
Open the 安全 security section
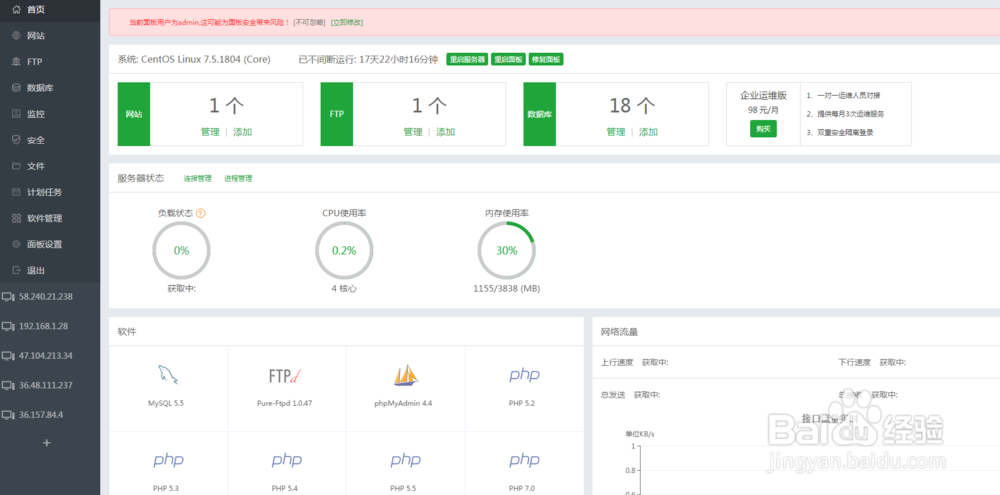point(50,140)
